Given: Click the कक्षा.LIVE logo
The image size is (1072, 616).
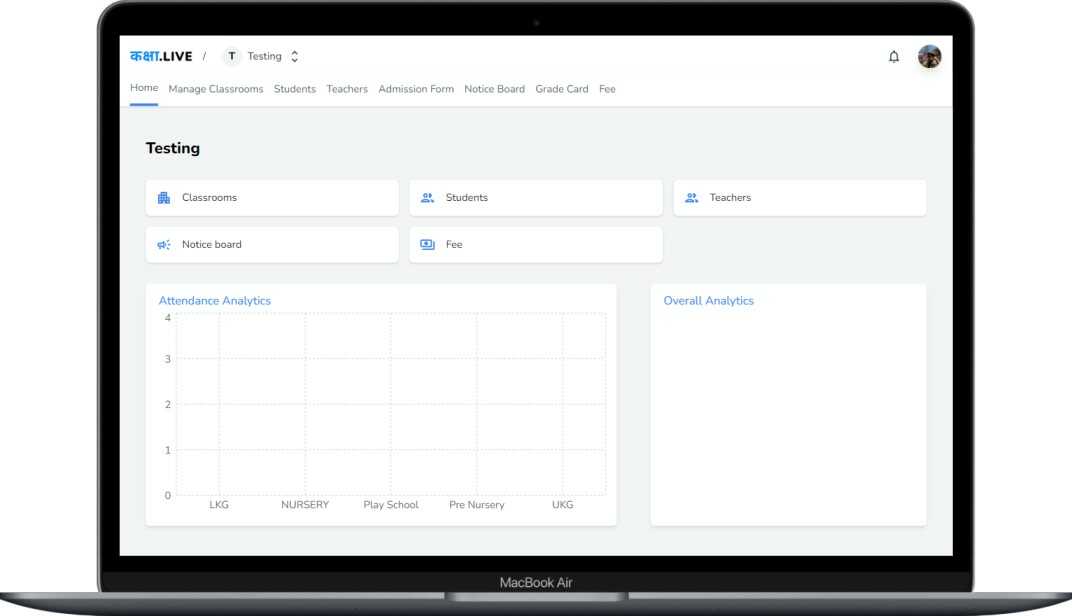Looking at the screenshot, I should [x=160, y=55].
